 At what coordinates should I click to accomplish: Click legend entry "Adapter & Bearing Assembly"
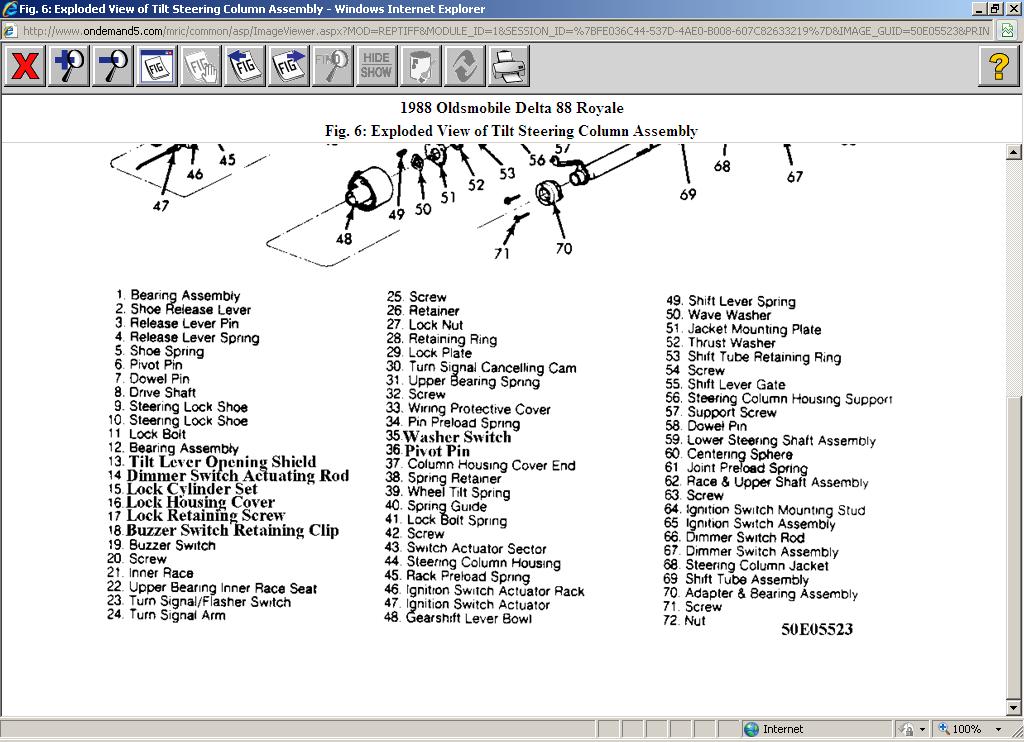pyautogui.click(x=771, y=593)
